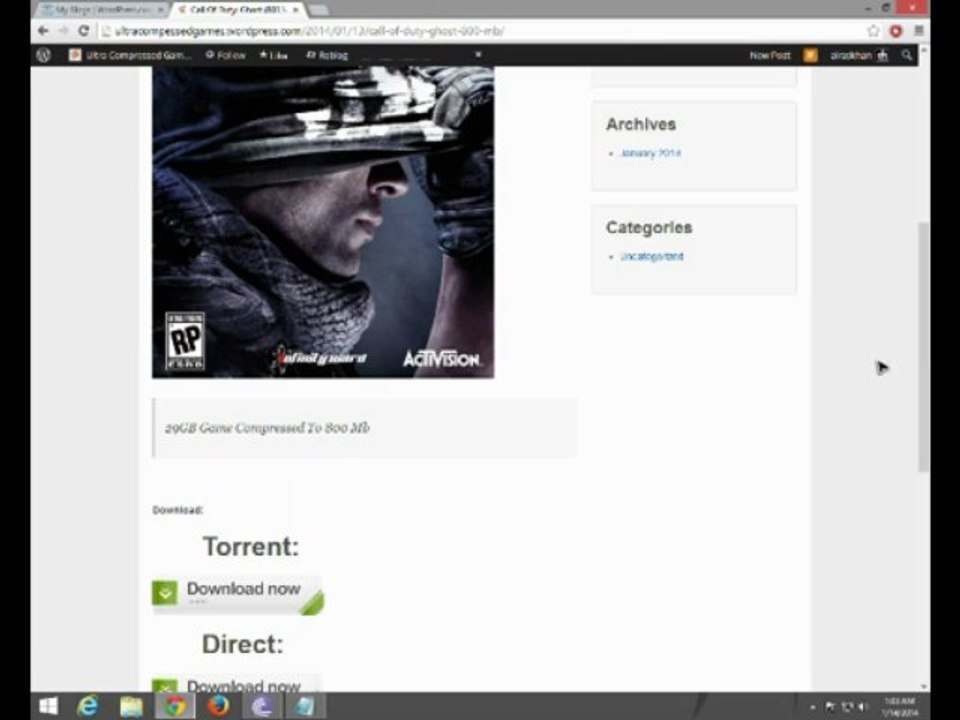Show hidden system tray icons
960x720 pixels.
tap(812, 707)
